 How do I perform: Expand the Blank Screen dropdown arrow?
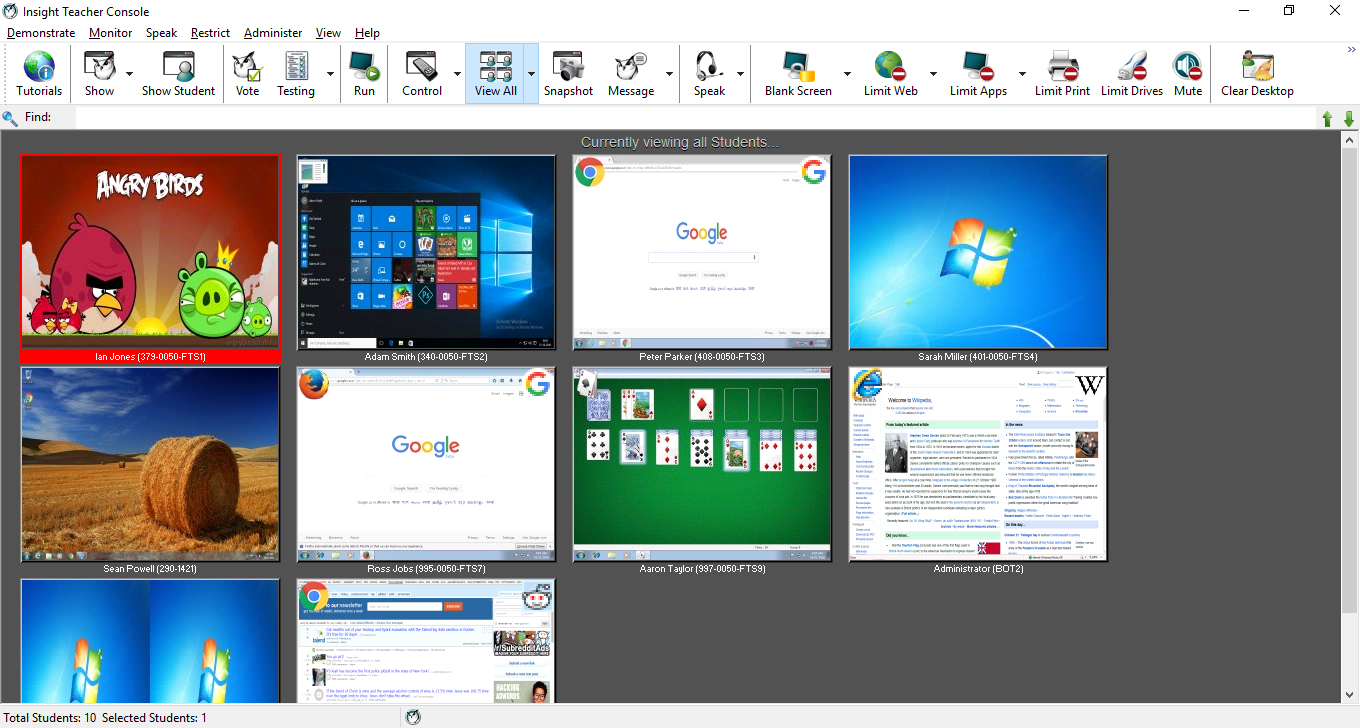[846, 74]
